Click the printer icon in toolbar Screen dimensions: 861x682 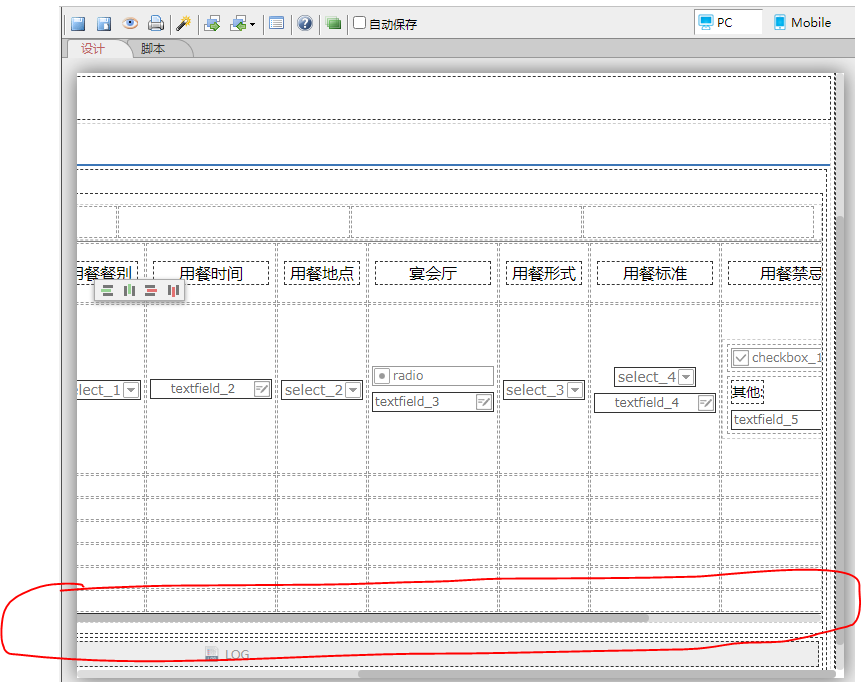click(x=156, y=23)
